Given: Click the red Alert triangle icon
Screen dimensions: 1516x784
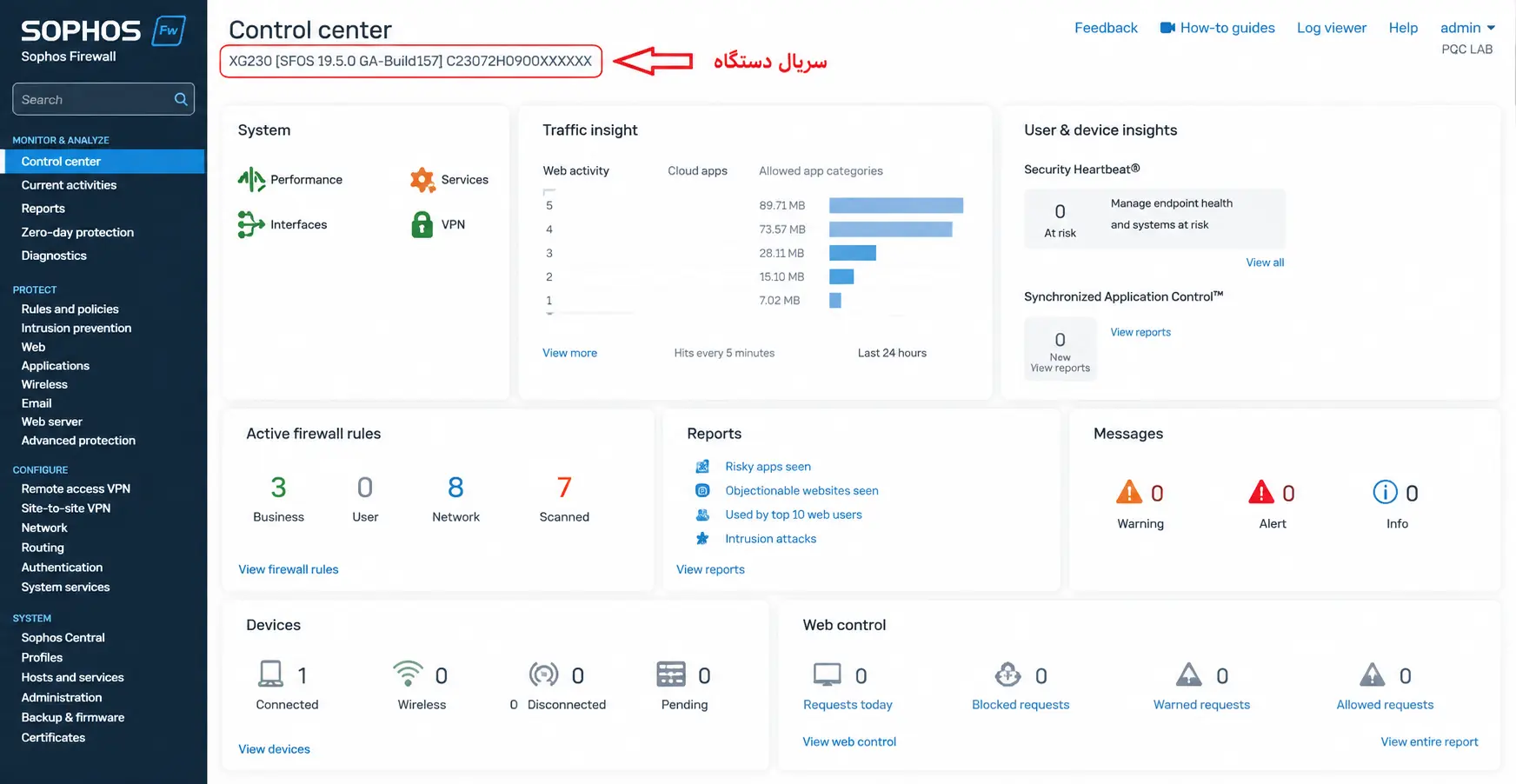Looking at the screenshot, I should (1261, 492).
